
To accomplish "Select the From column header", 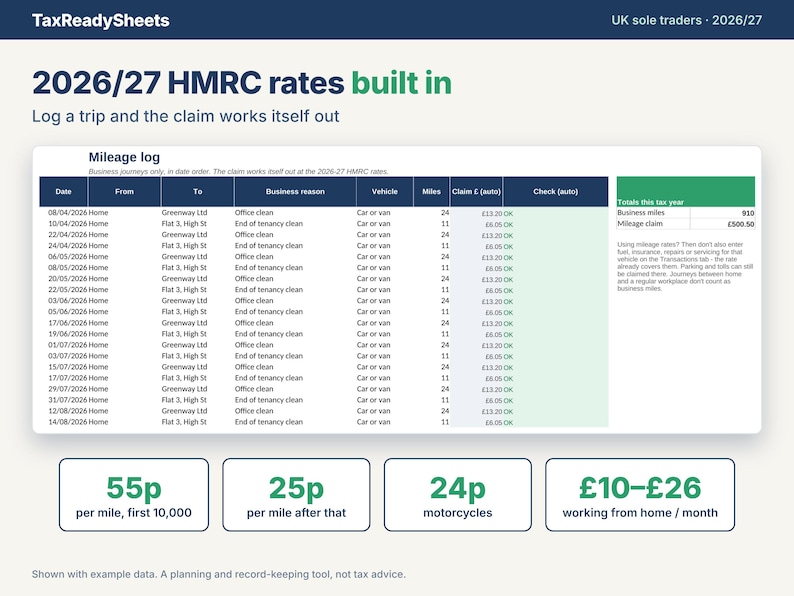I will click(x=124, y=191).
